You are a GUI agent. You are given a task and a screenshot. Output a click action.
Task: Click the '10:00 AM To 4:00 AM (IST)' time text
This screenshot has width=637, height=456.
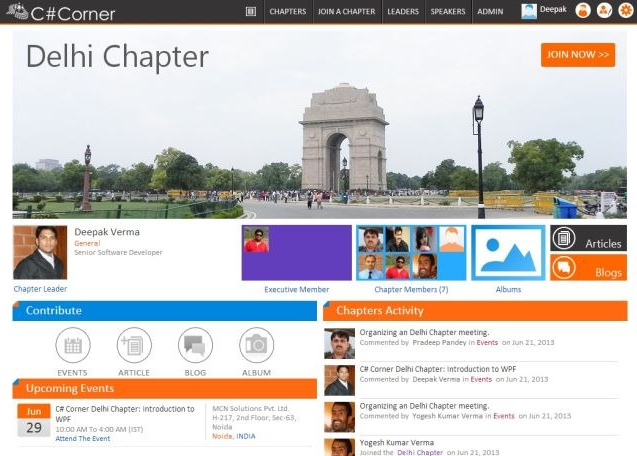tap(99, 429)
